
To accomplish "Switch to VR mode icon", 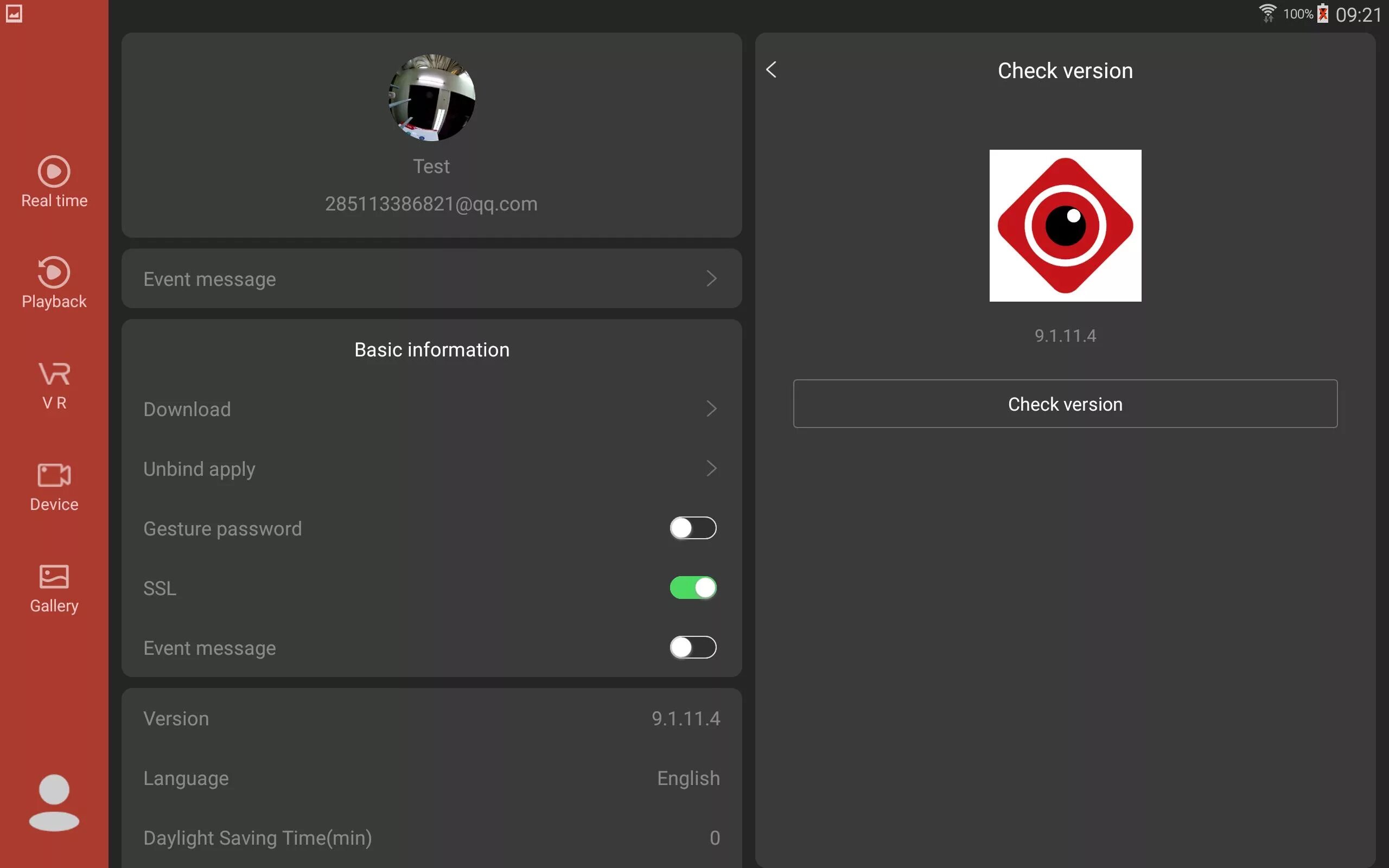I will pyautogui.click(x=54, y=374).
